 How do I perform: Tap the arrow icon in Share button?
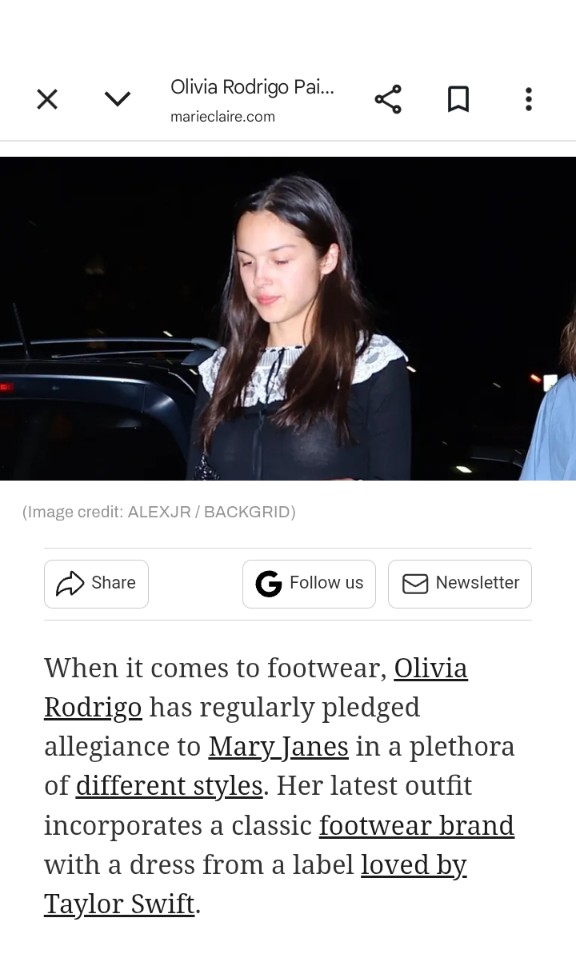[x=70, y=583]
